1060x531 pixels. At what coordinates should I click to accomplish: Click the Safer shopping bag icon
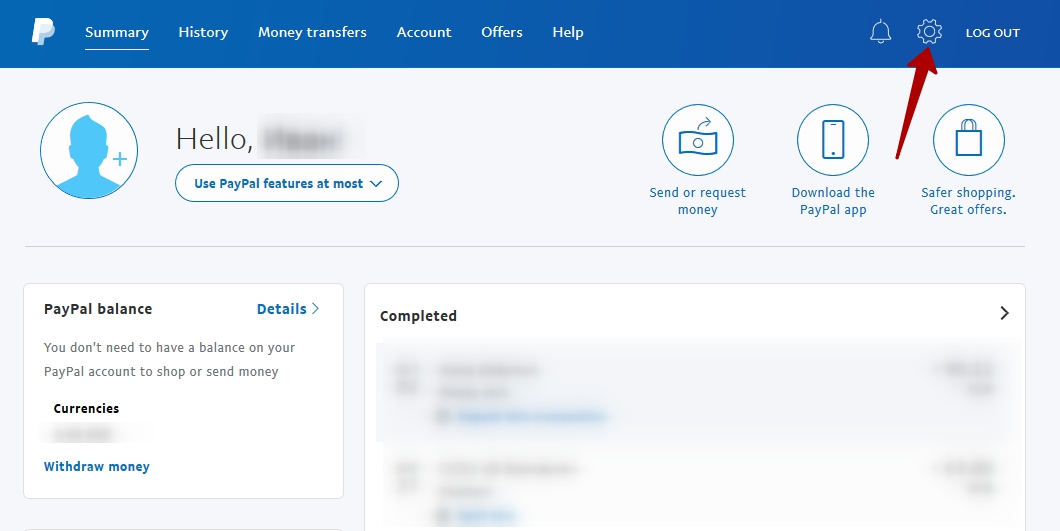969,140
